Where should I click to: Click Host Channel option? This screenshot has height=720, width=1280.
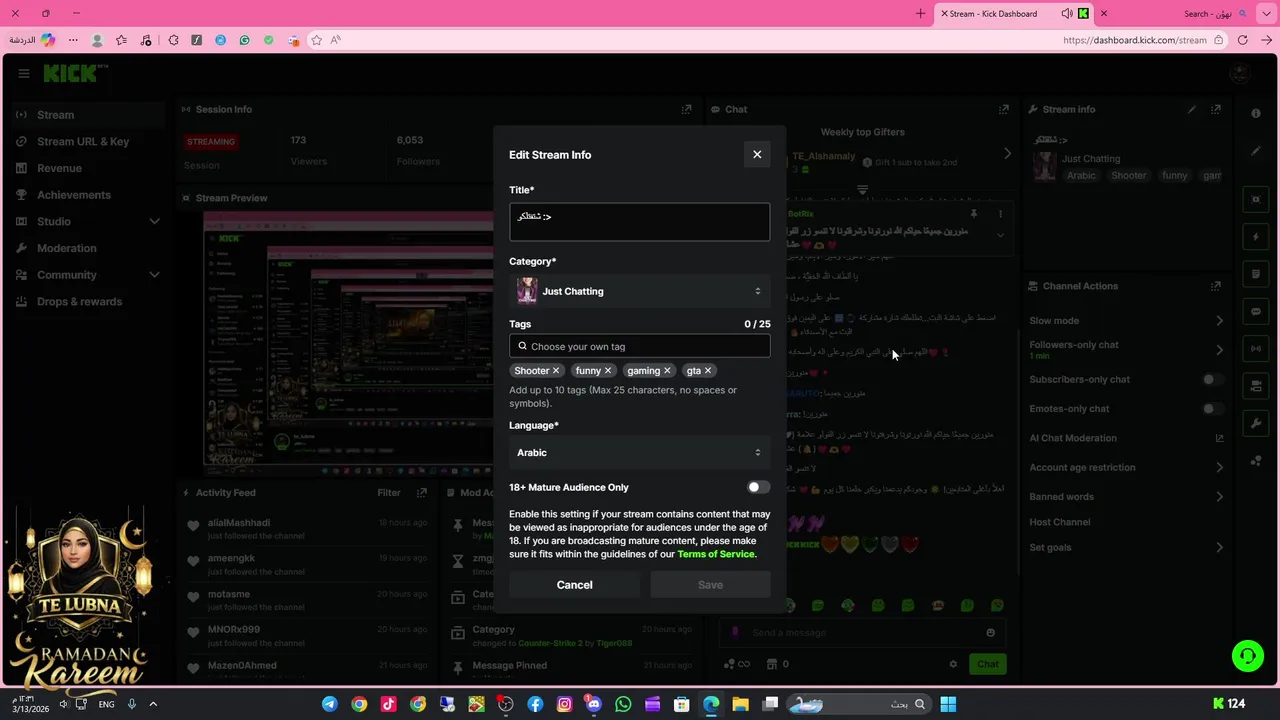pyautogui.click(x=1059, y=522)
